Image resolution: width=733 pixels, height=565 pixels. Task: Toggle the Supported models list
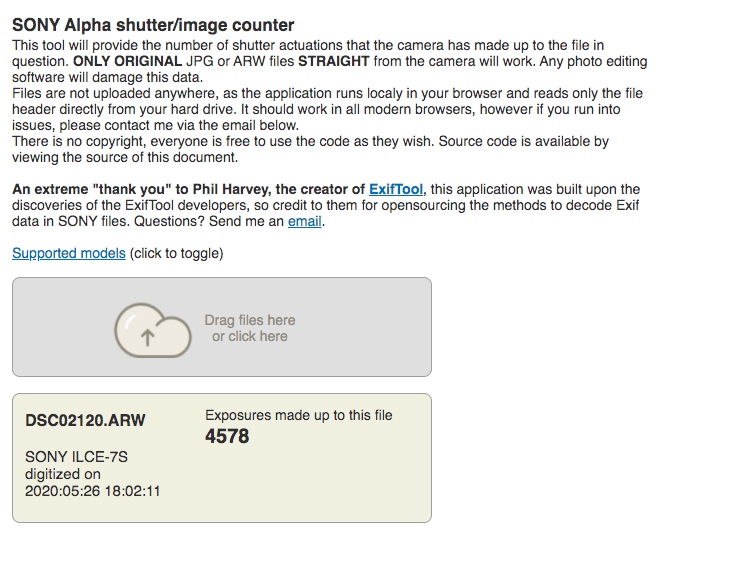69,253
